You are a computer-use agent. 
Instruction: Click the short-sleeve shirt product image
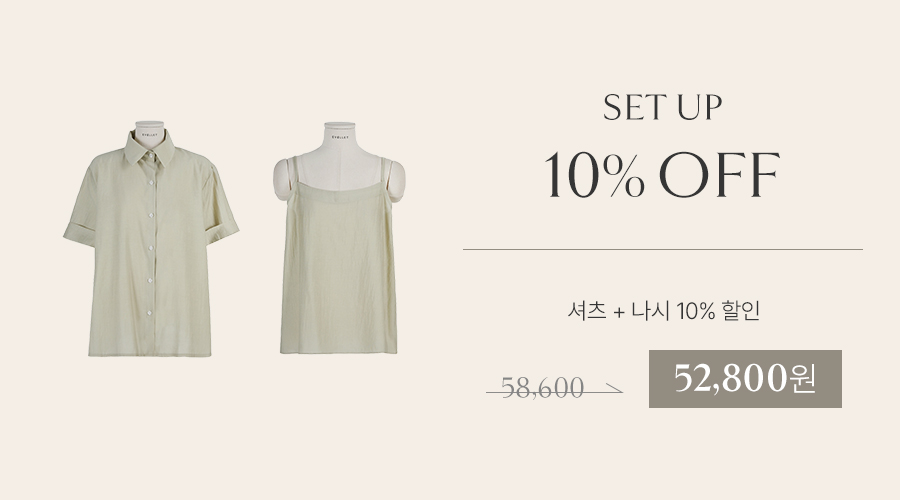pos(151,239)
